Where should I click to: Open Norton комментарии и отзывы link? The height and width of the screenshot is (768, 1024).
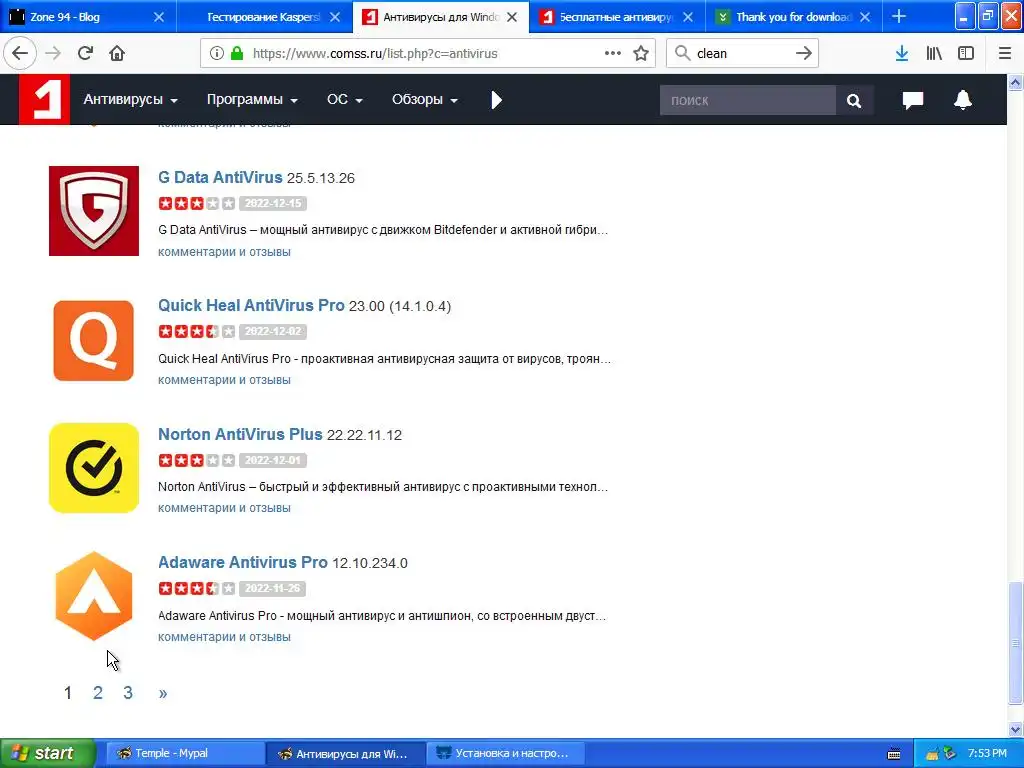pos(224,507)
